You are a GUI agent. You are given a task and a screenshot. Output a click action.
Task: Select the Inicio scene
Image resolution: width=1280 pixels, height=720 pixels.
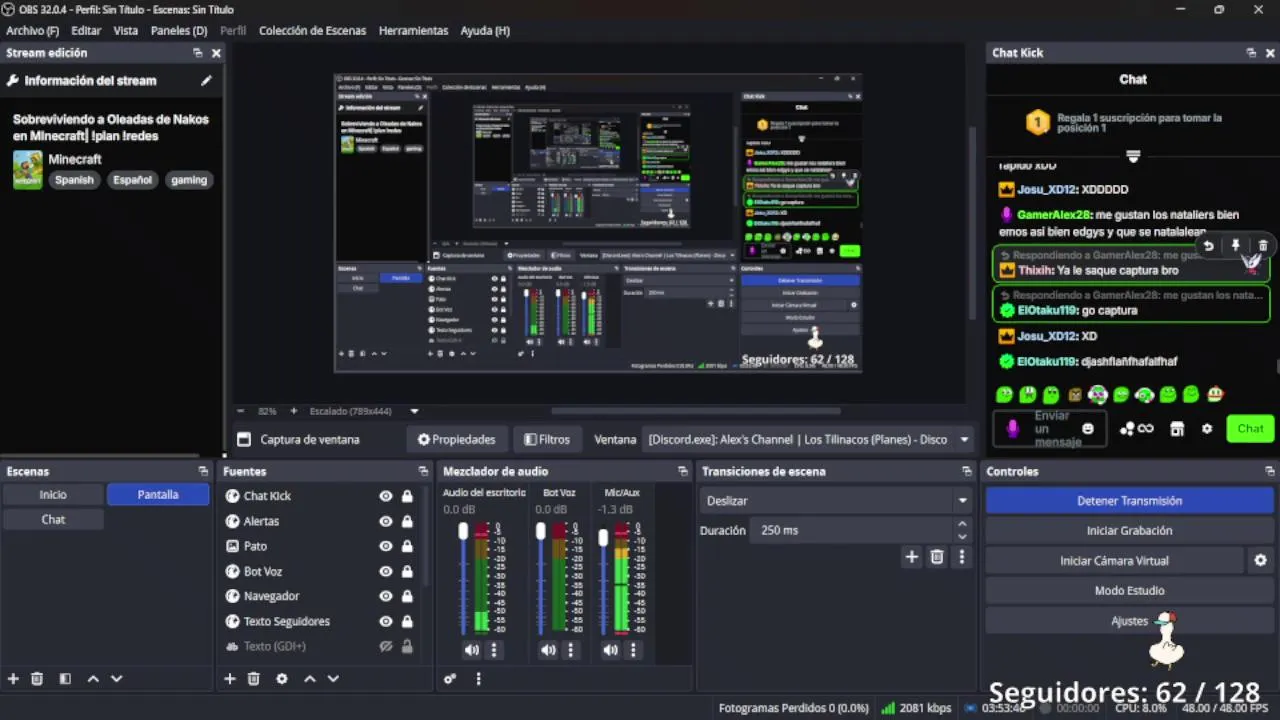(53, 495)
